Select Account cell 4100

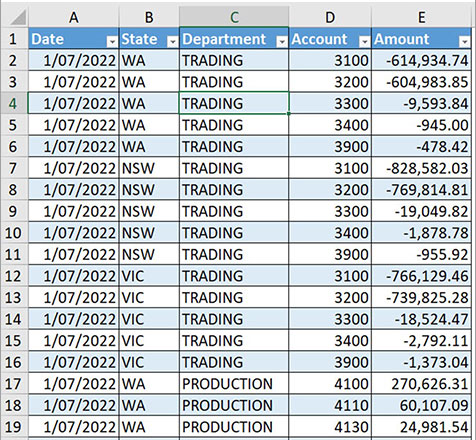click(x=330, y=384)
